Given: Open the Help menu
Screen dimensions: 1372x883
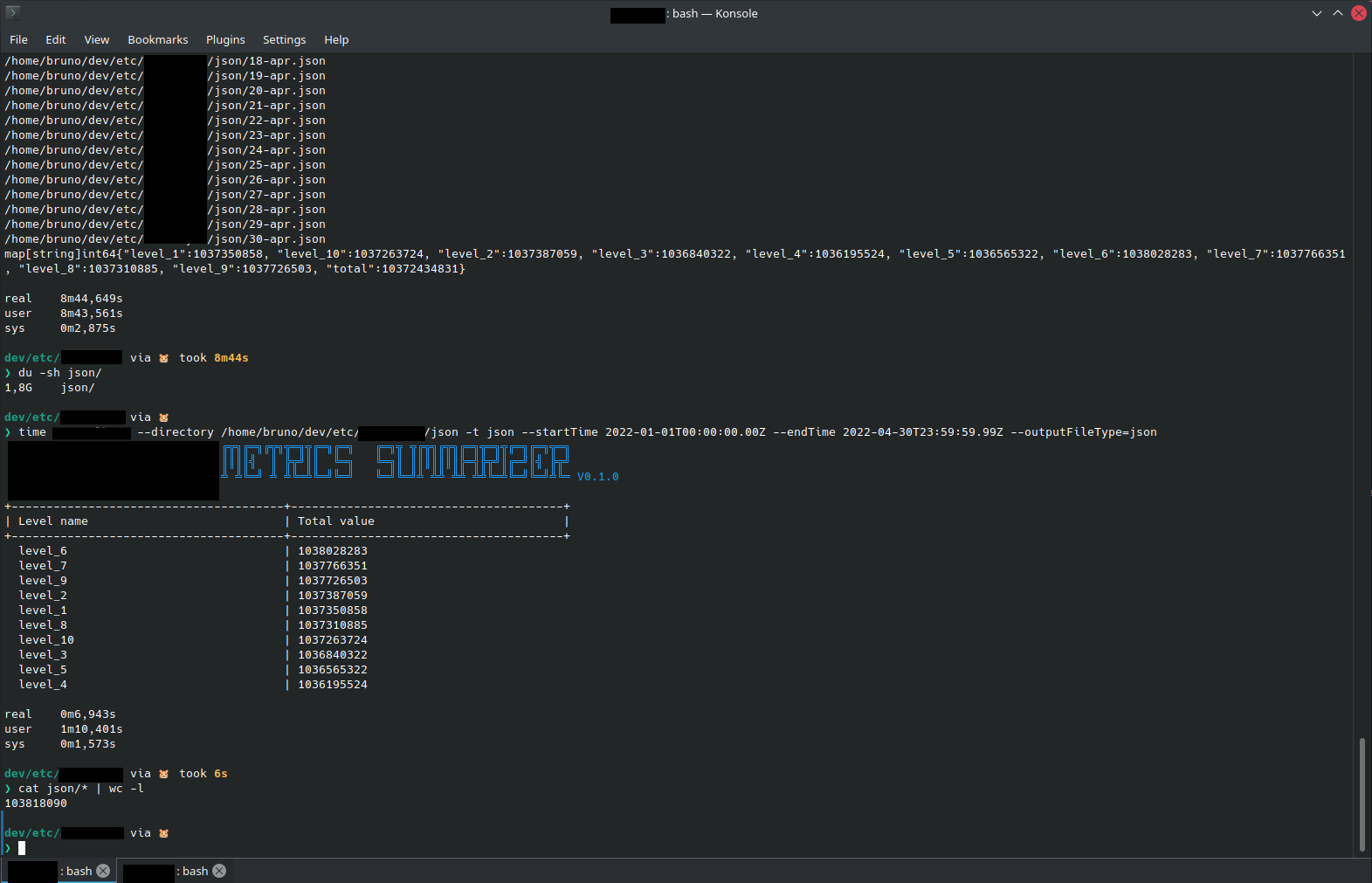Looking at the screenshot, I should click(x=336, y=40).
